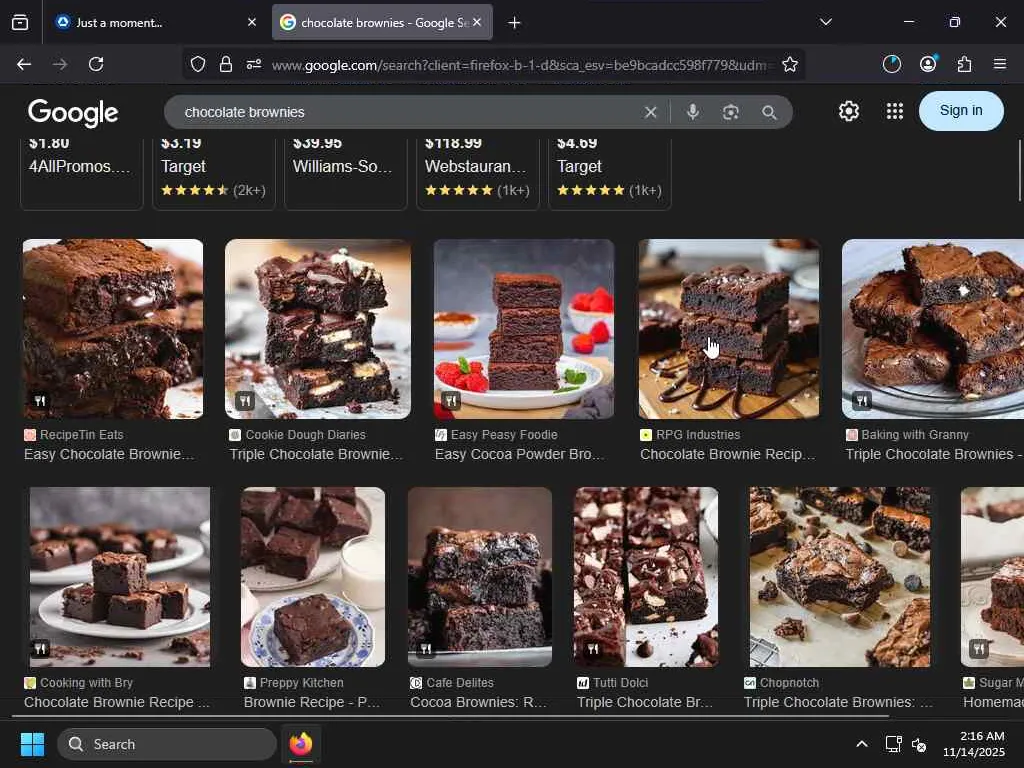Open the Cookie Dough Diaries brownie image
1024x768 pixels.
(318, 328)
